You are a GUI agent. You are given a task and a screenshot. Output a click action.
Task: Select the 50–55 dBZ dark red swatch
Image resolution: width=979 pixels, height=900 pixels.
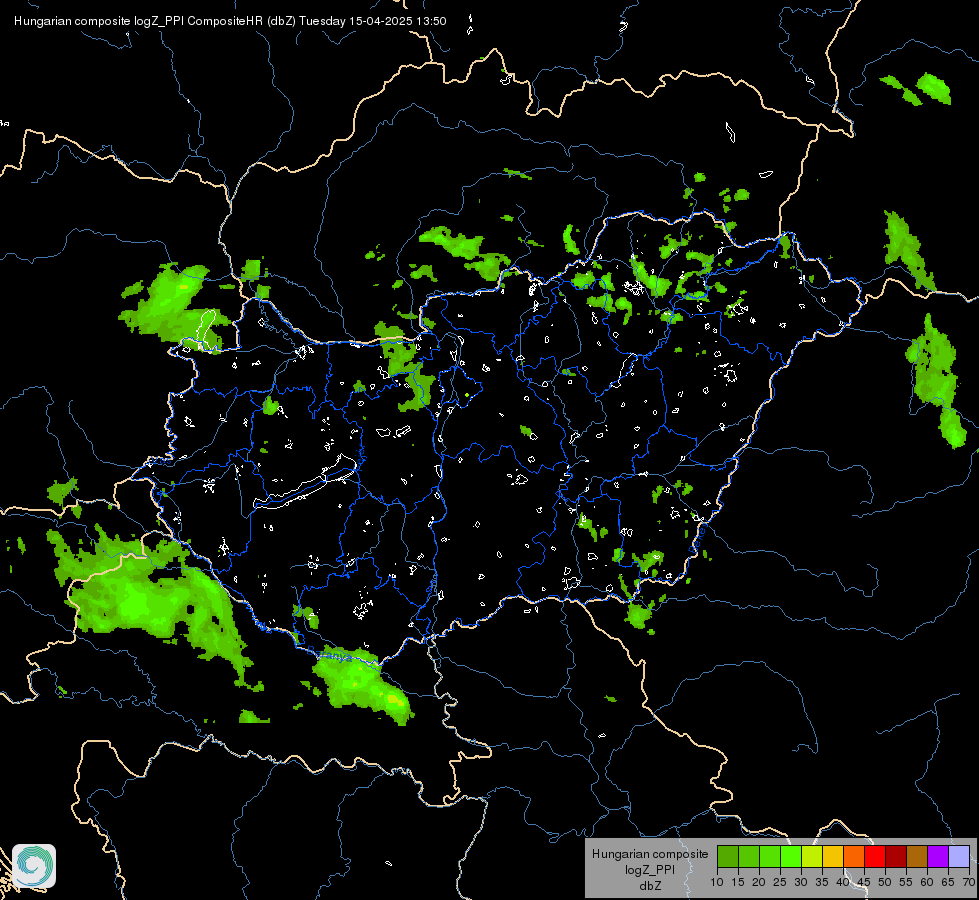coord(896,856)
